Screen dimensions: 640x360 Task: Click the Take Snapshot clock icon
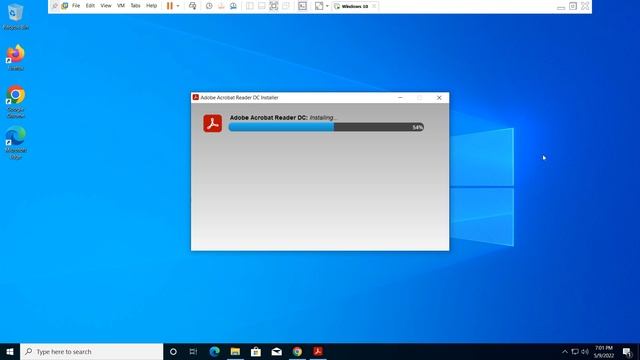coord(209,6)
